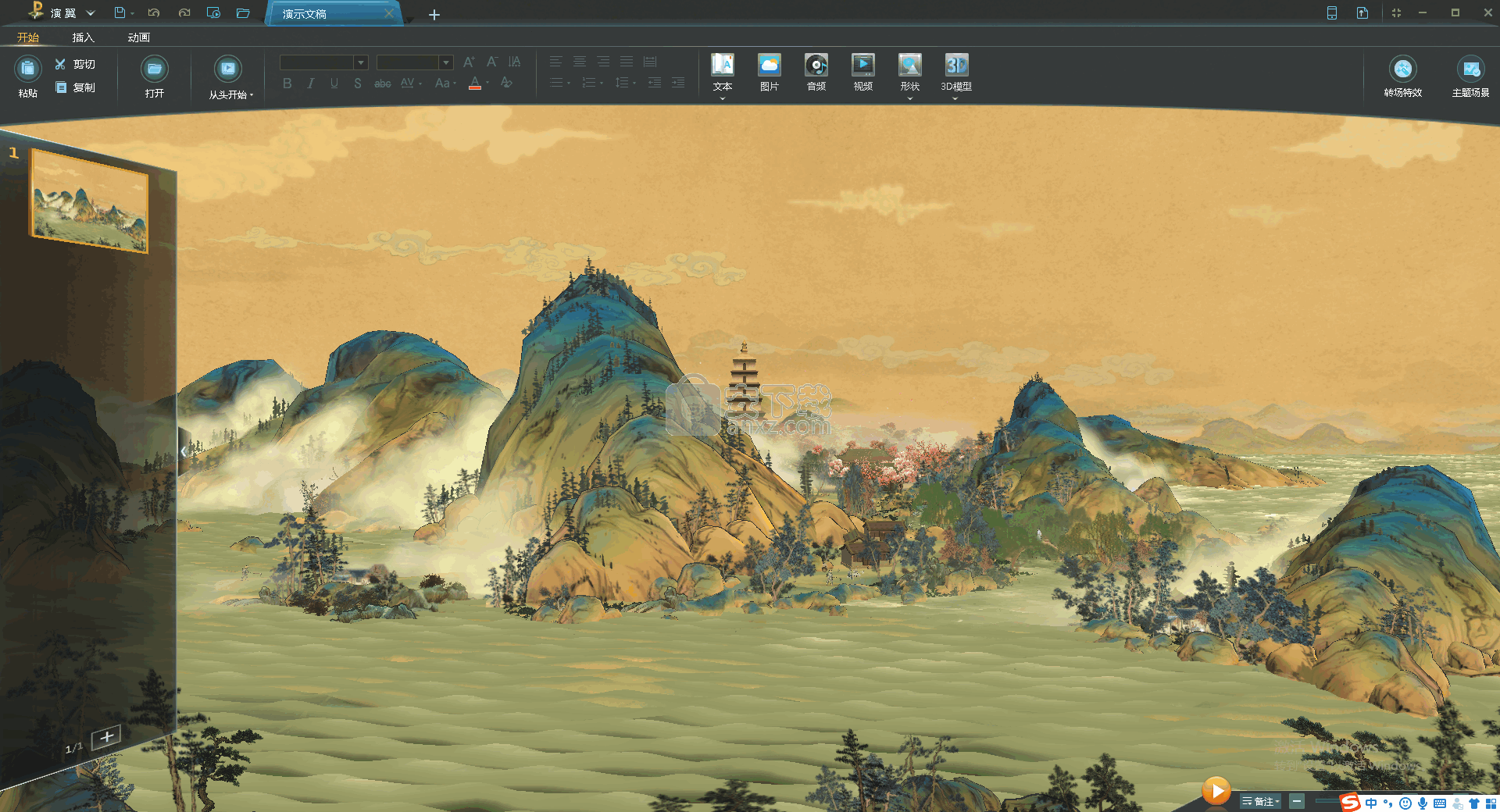
Task: Click the Open (打开) folder icon
Action: pos(155,69)
